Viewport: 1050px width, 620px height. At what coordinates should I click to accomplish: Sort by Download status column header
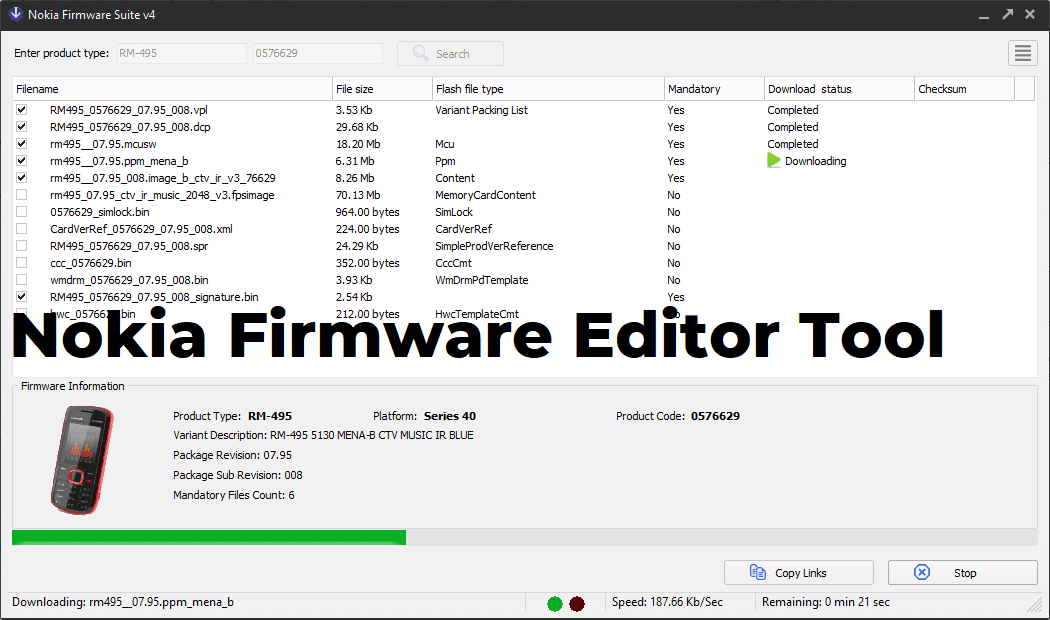pos(840,89)
